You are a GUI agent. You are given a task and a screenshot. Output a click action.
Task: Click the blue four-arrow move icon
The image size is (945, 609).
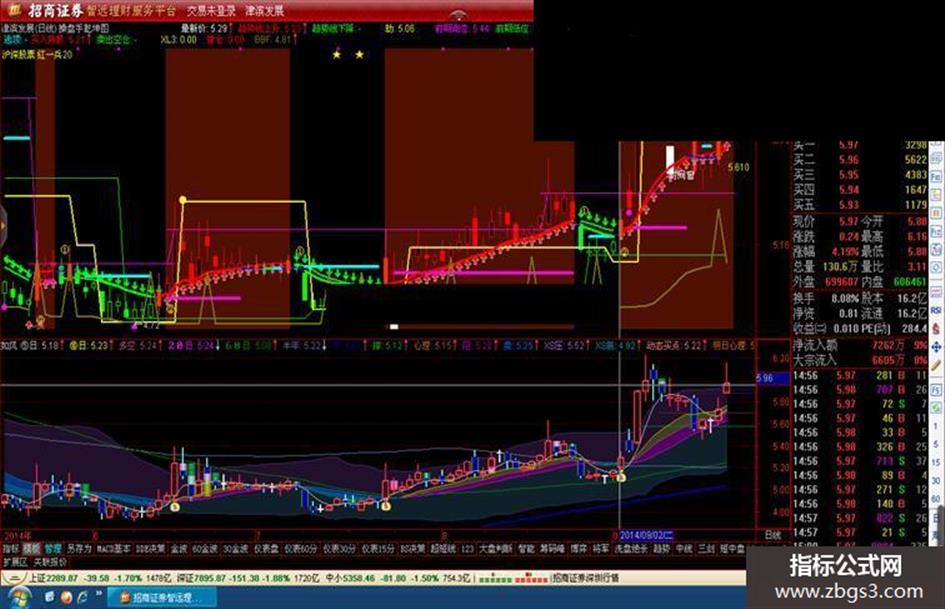pyautogui.click(x=936, y=347)
